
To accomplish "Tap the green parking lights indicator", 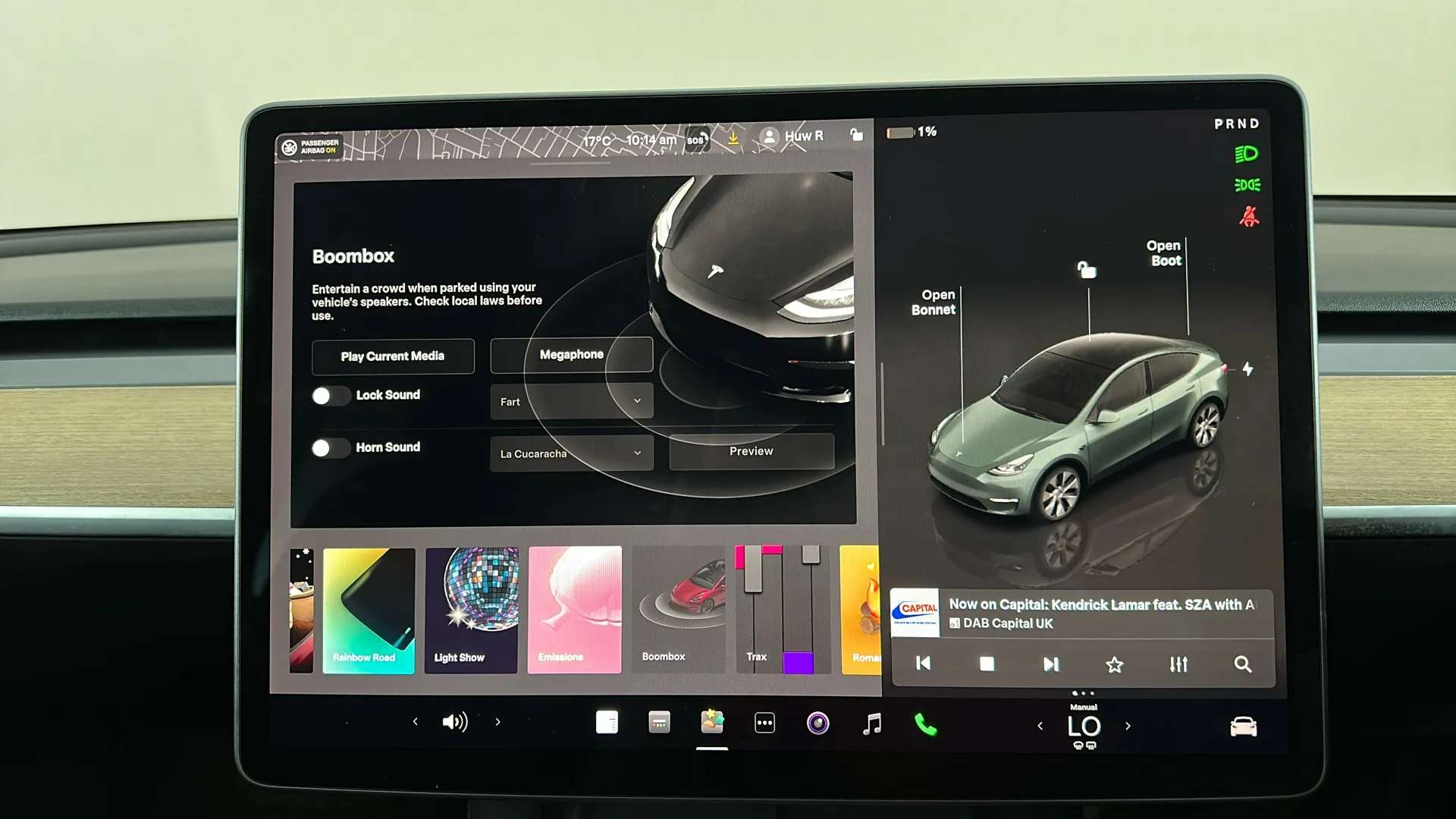I will coord(1247,185).
